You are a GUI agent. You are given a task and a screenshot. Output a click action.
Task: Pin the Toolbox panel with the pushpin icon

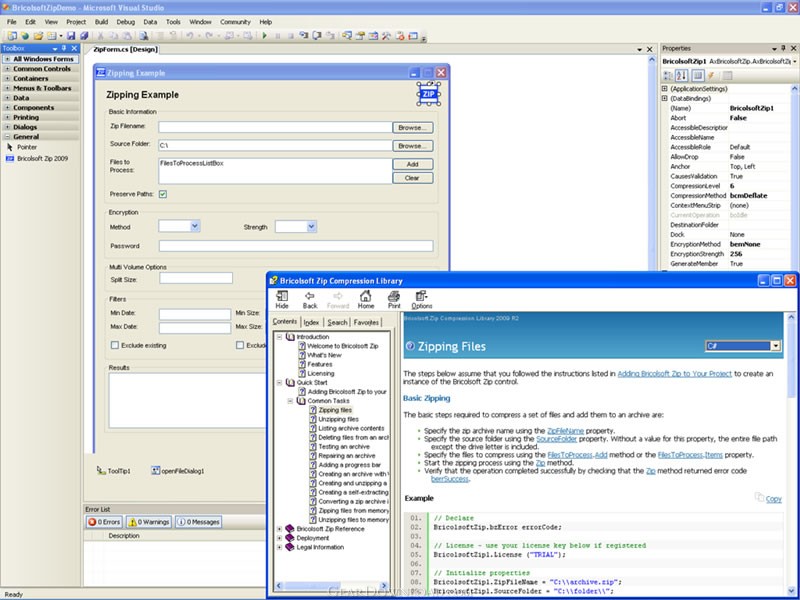[64, 48]
